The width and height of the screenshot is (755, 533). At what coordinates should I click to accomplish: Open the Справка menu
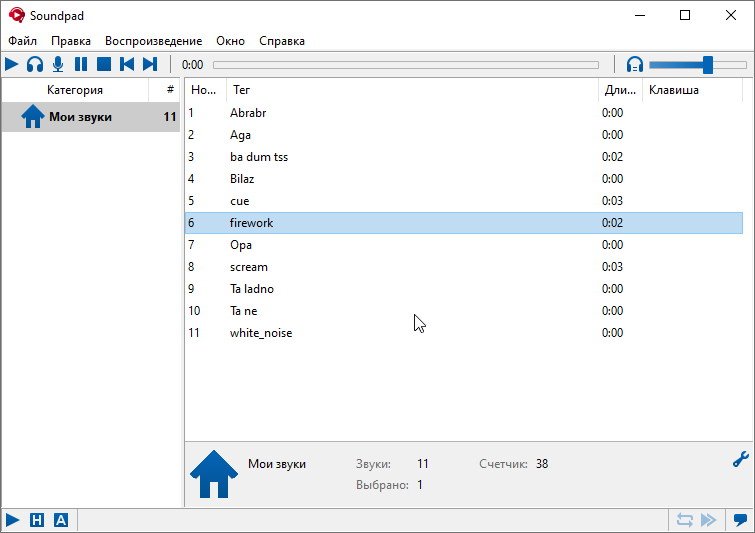(282, 41)
